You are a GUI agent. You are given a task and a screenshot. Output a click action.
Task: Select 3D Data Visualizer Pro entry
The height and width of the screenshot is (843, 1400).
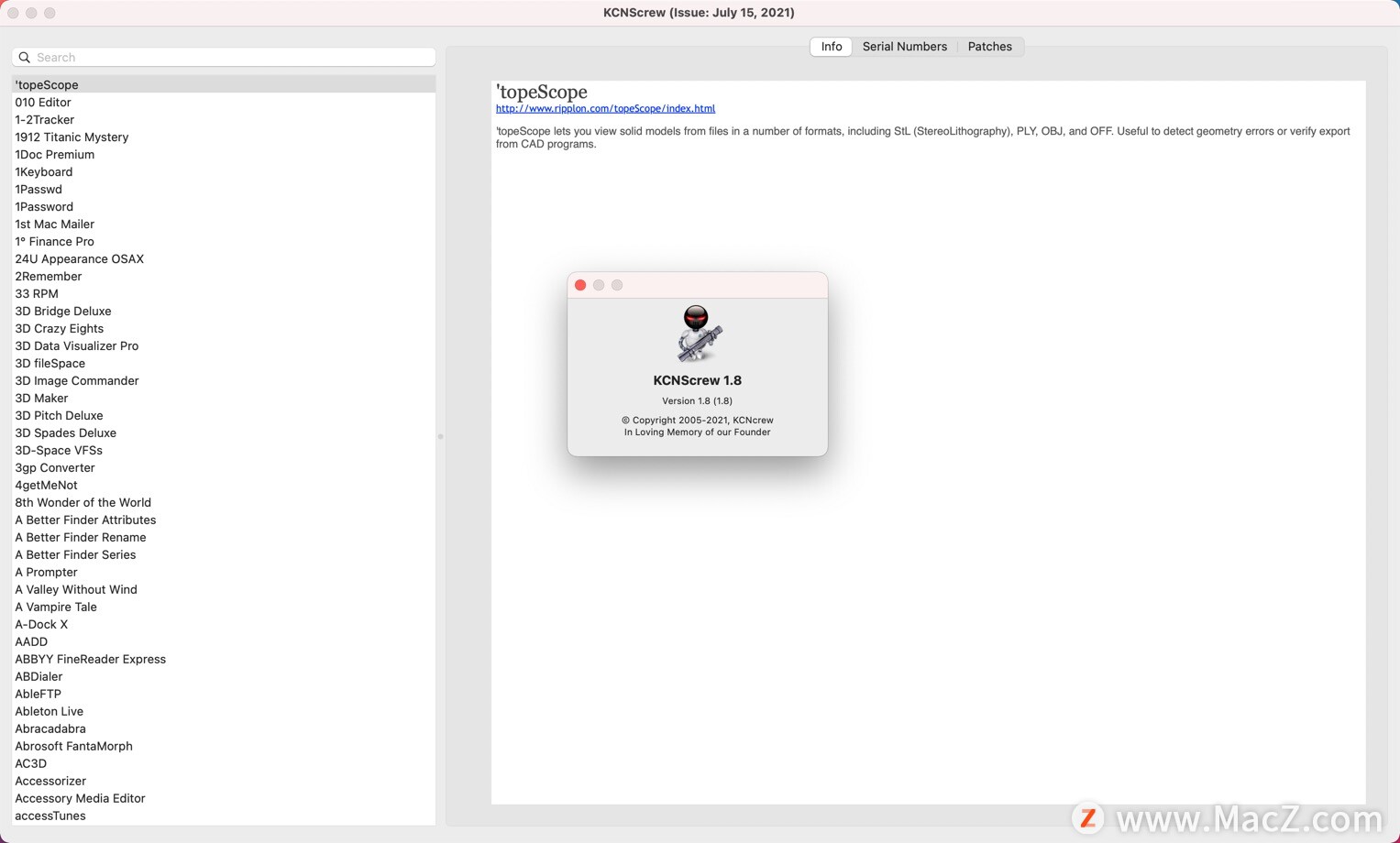[224, 345]
